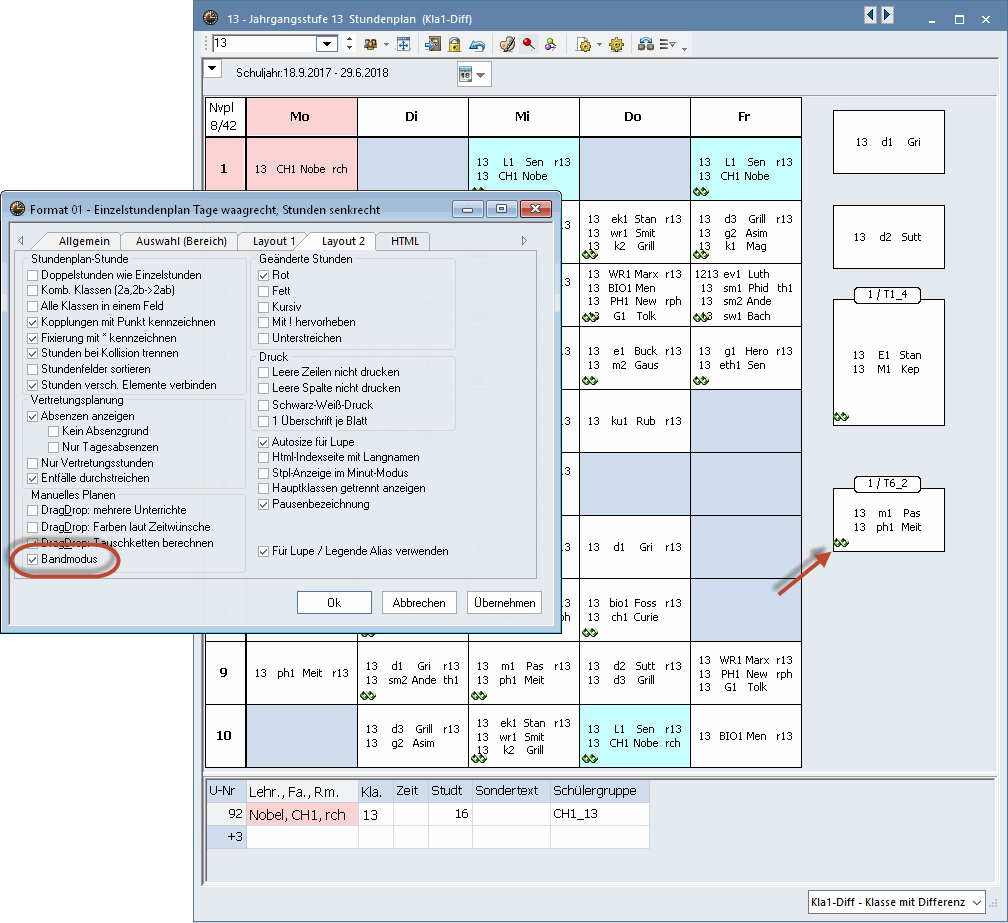Click the blue undo arrow icon
The width and height of the screenshot is (1008, 923).
point(477,44)
